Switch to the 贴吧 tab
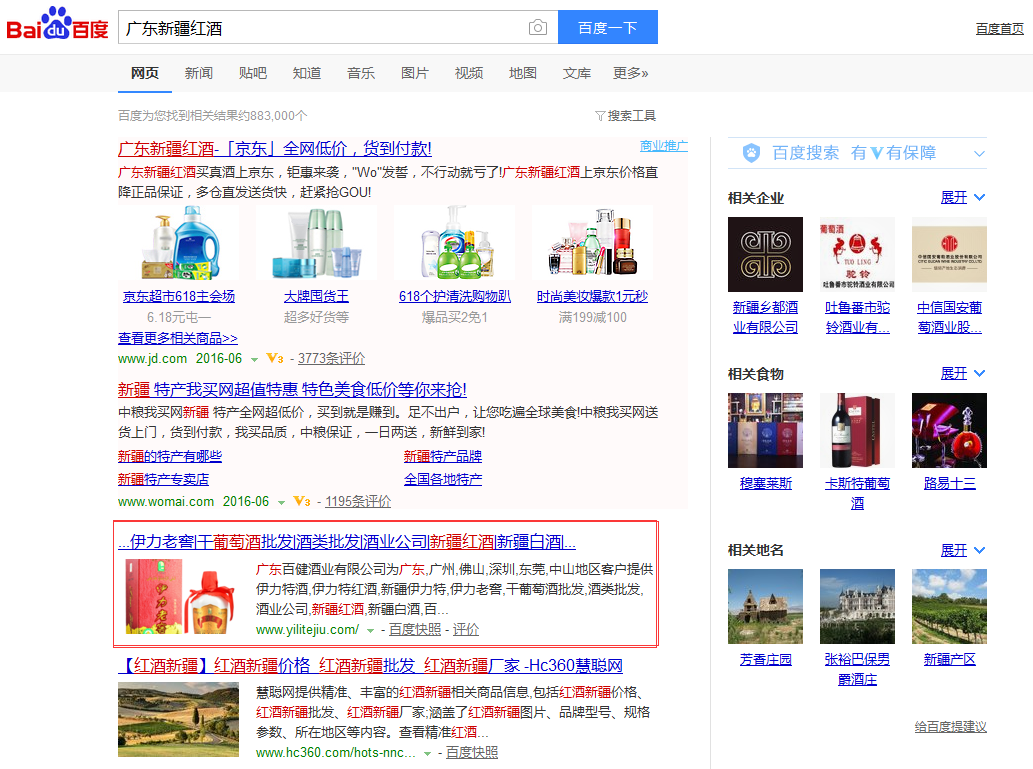The image size is (1033, 769). pos(253,73)
